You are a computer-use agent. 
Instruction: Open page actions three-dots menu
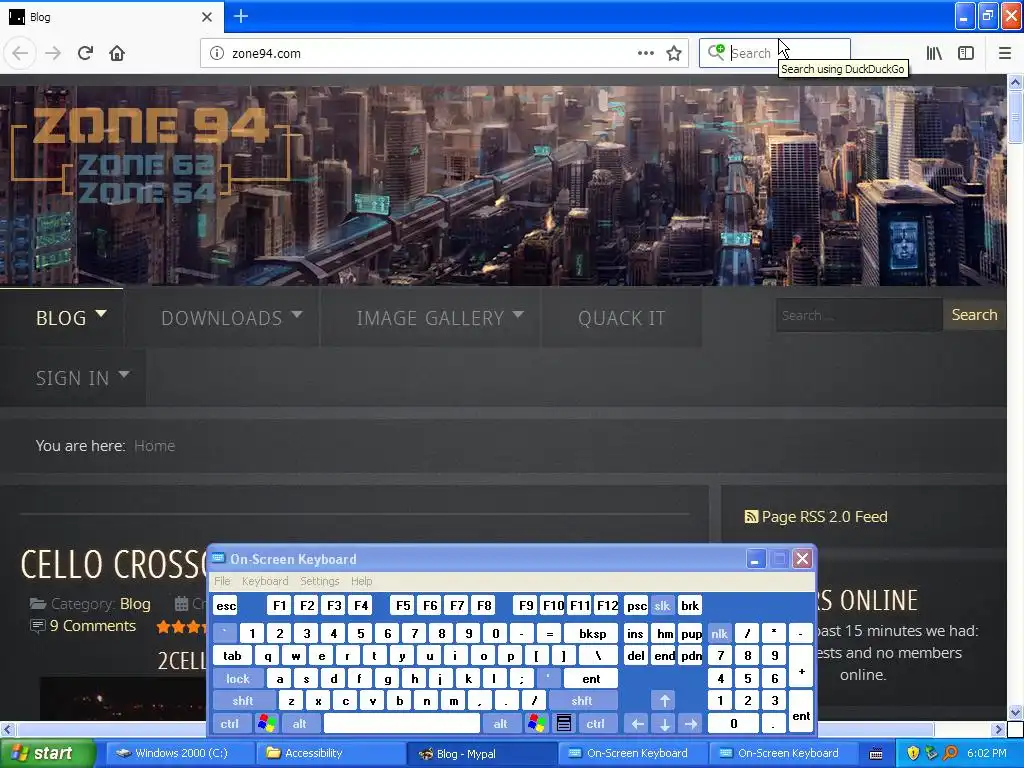click(645, 53)
